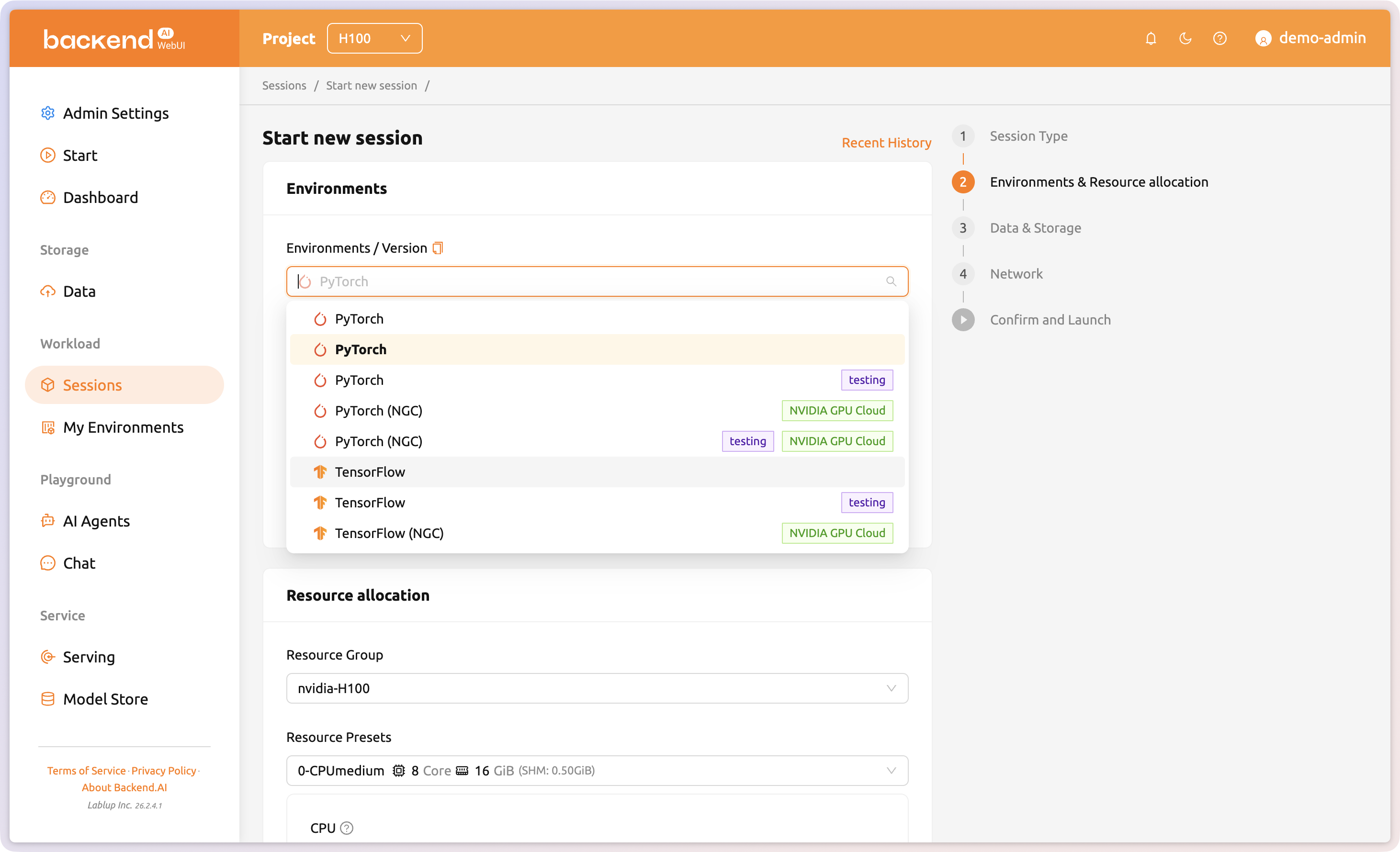
Task: Click the notification bell icon
Action: (1151, 39)
